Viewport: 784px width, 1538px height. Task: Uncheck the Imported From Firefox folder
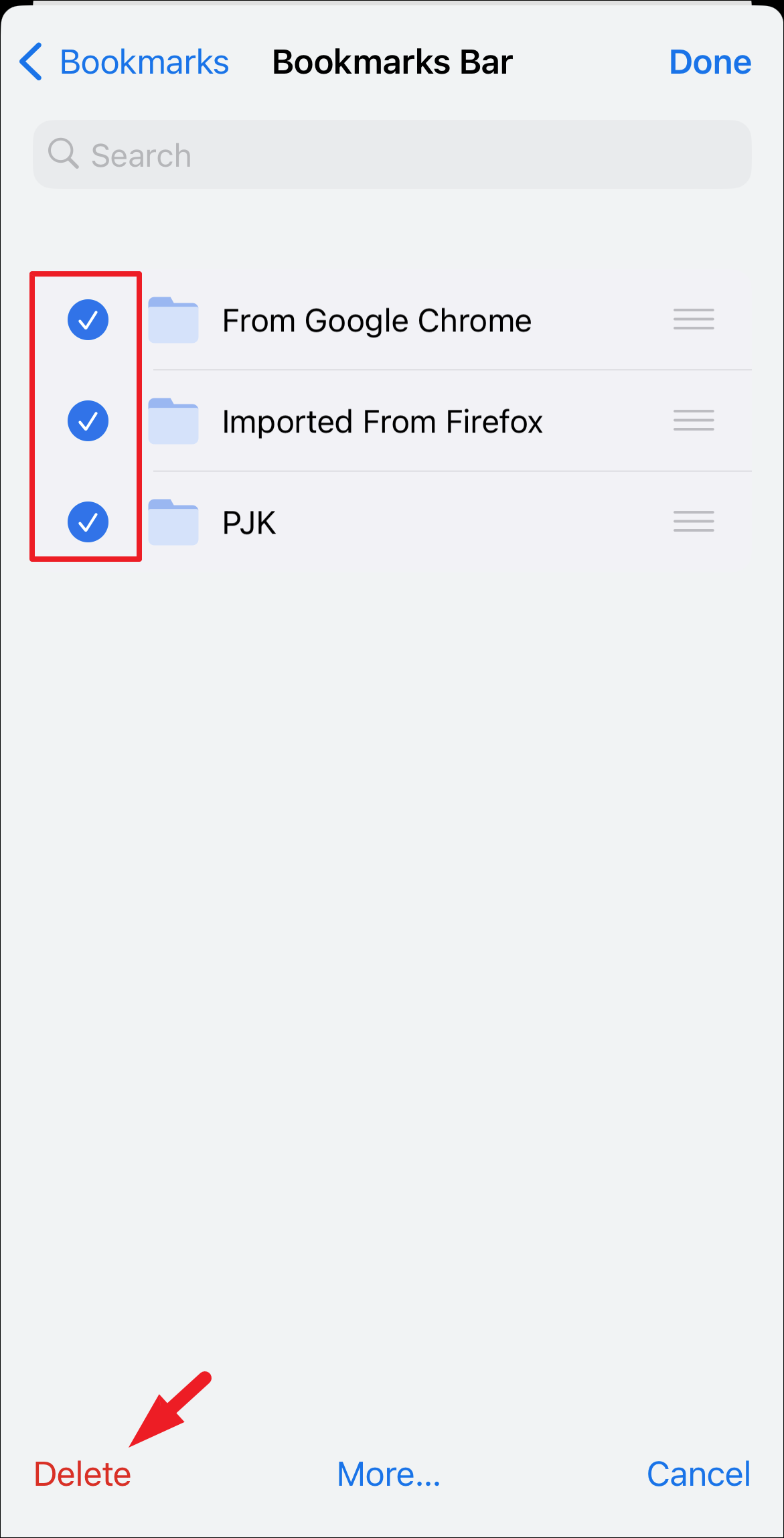pos(88,421)
